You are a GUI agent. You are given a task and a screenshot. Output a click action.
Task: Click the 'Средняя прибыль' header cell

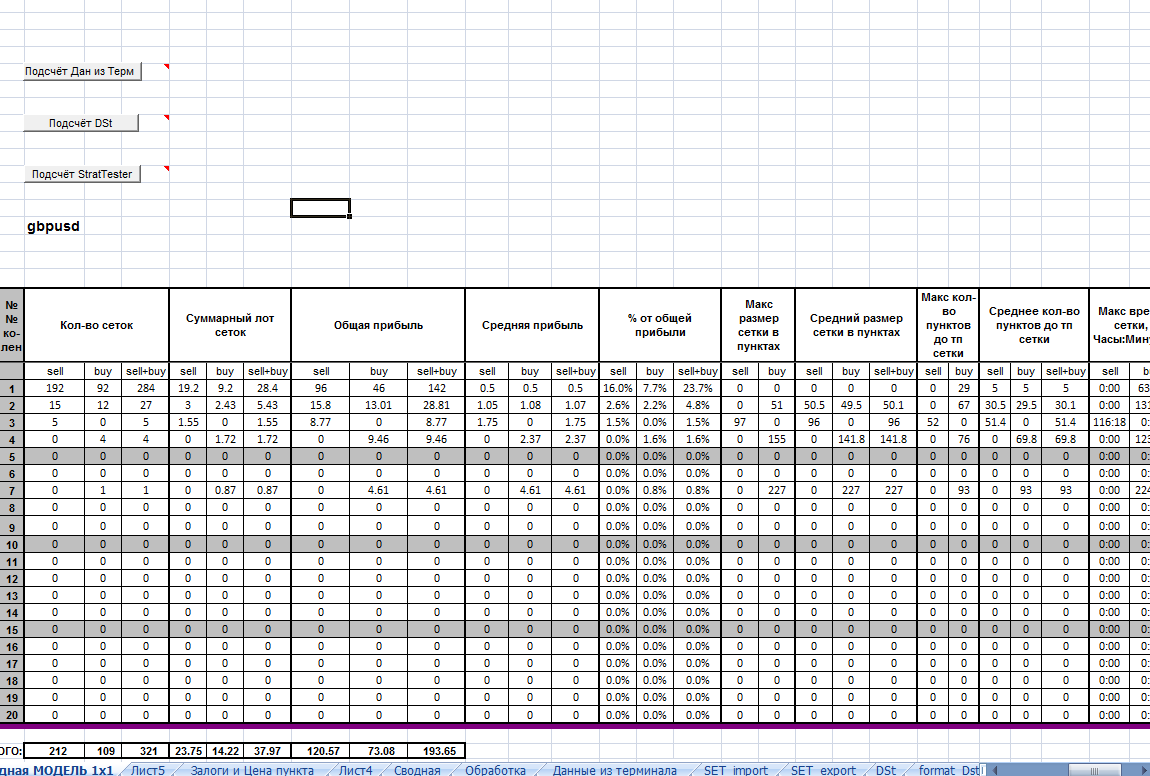pos(532,325)
